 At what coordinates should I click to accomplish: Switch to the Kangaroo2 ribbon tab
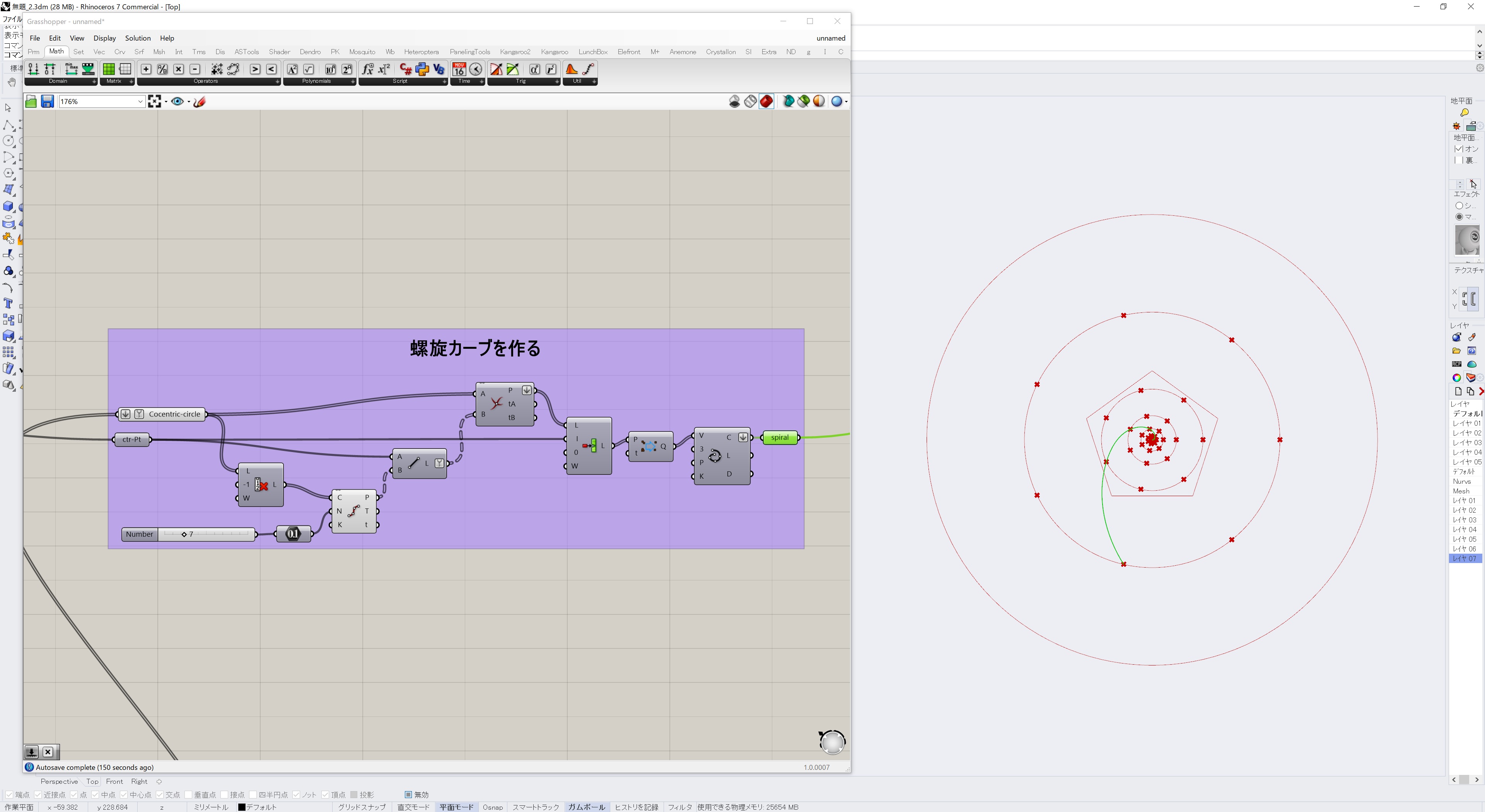(x=515, y=52)
